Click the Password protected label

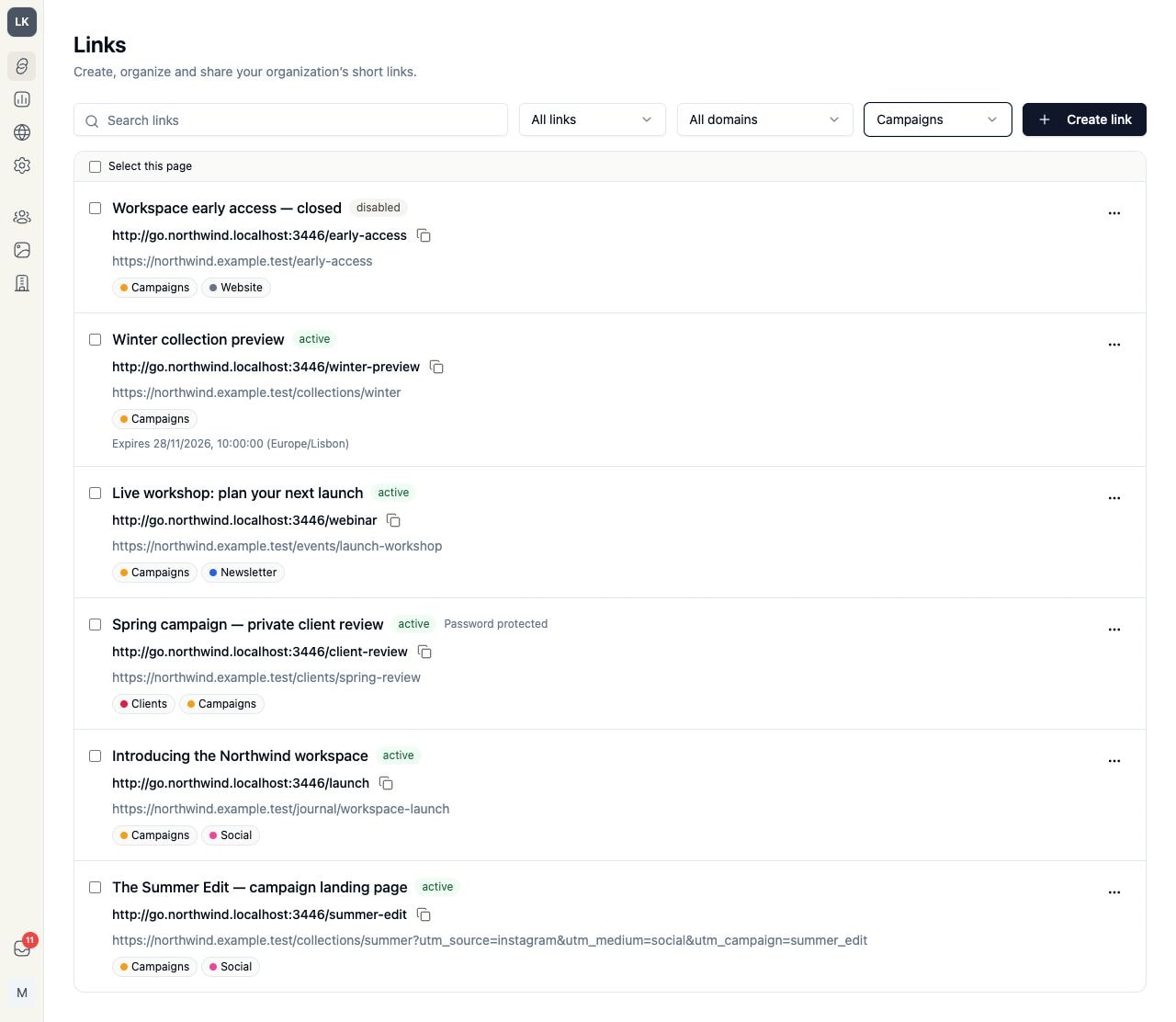(496, 624)
